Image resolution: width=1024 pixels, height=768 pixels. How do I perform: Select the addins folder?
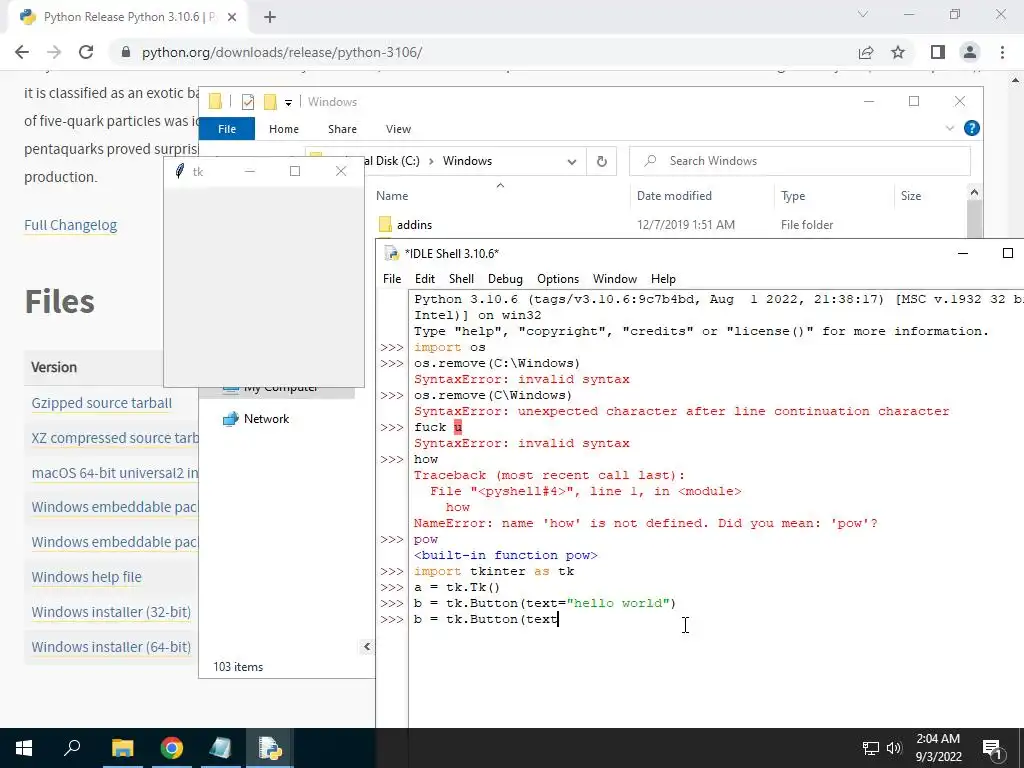[414, 225]
